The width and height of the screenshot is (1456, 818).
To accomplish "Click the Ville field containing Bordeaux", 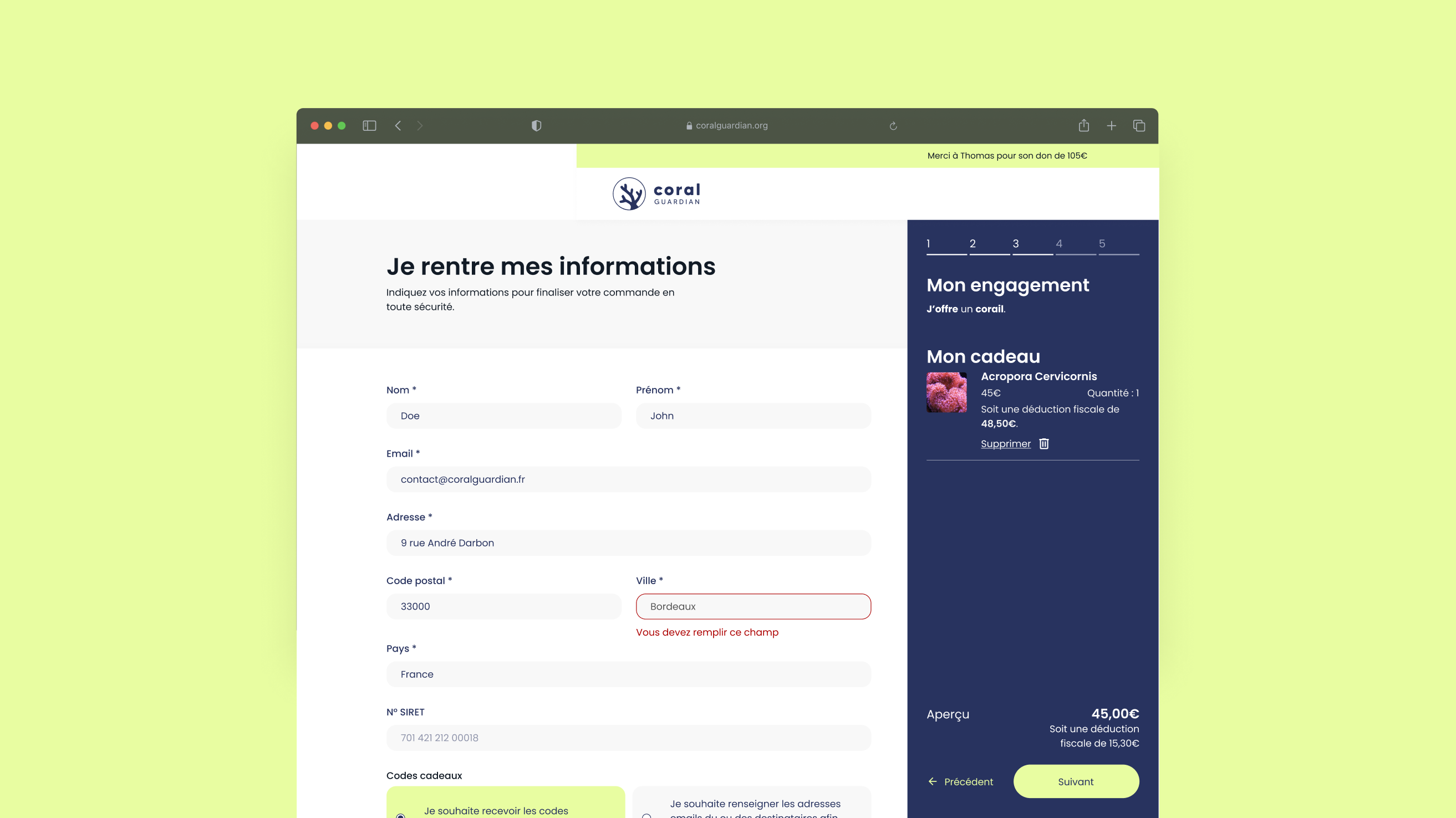I will [753, 606].
